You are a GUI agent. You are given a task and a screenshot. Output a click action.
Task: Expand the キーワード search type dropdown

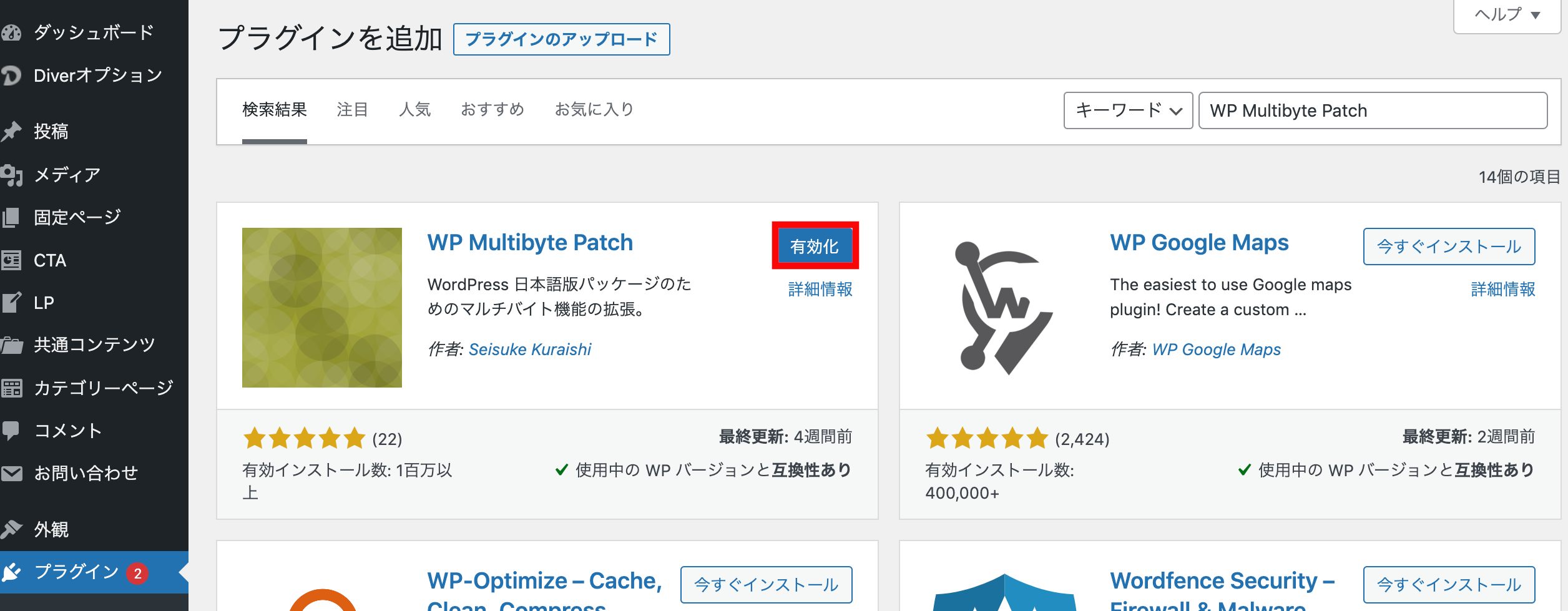(1127, 110)
